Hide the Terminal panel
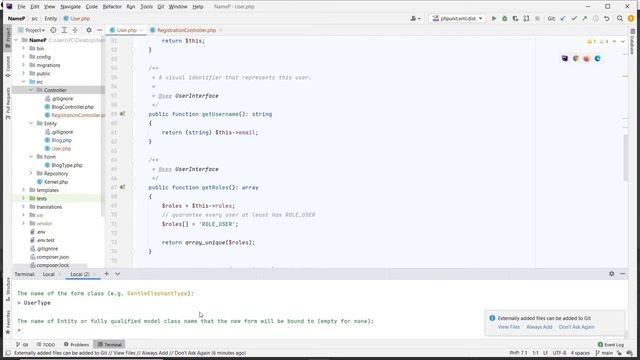 [x=622, y=274]
